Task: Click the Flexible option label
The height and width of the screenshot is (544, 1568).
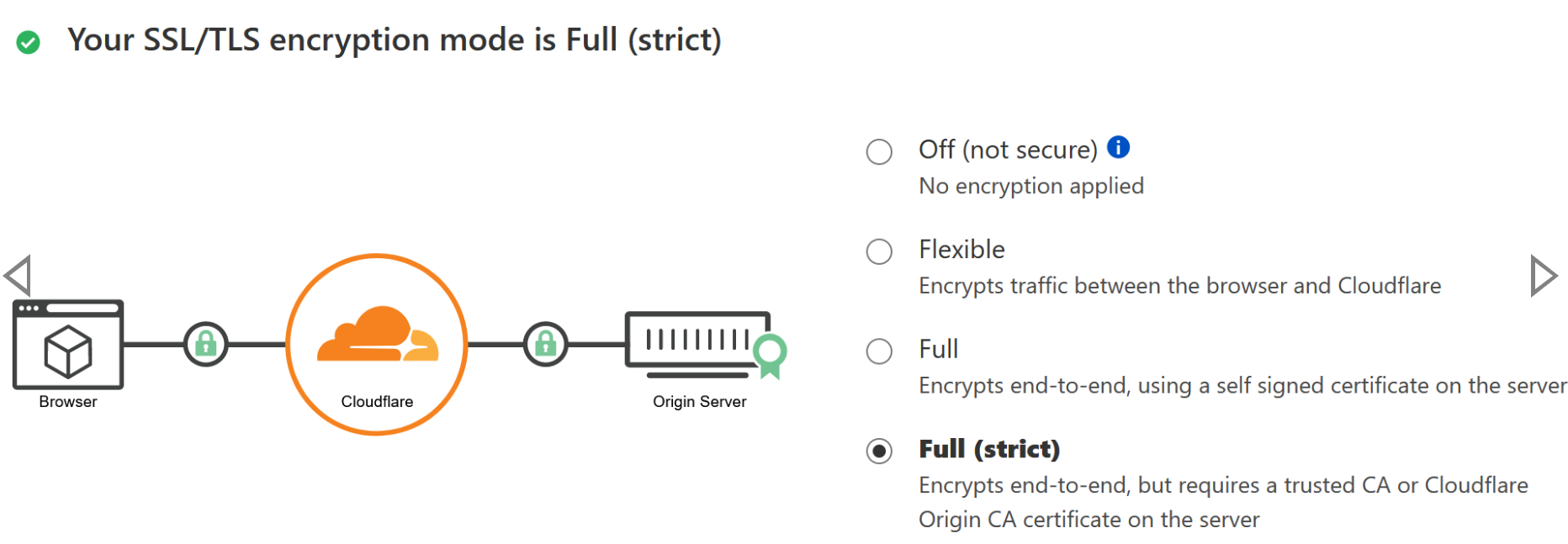Action: pos(961,250)
